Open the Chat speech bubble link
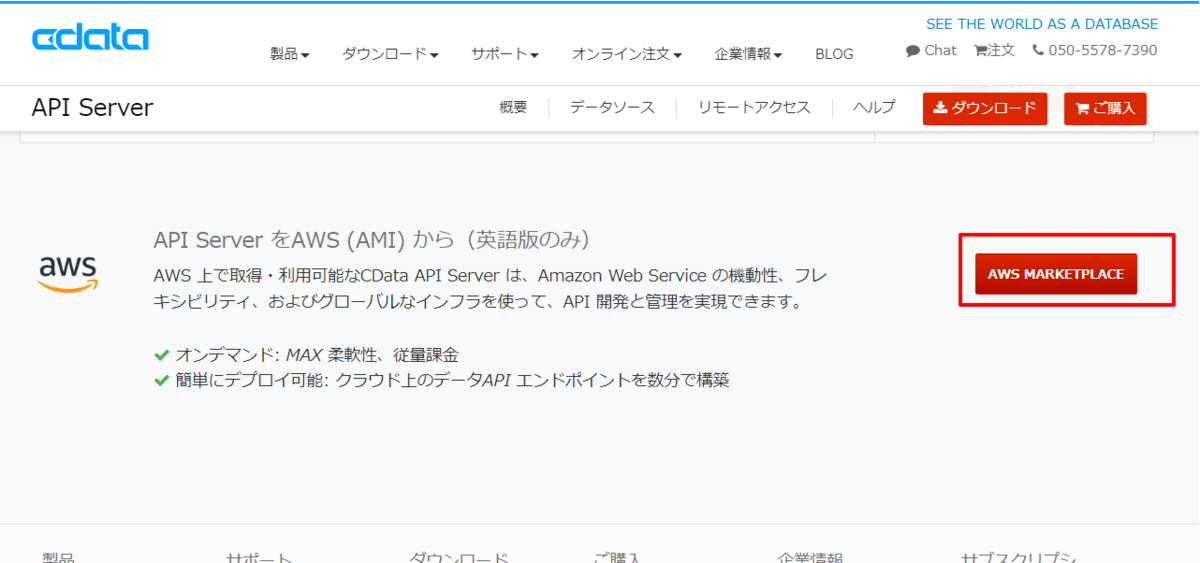 click(x=931, y=50)
